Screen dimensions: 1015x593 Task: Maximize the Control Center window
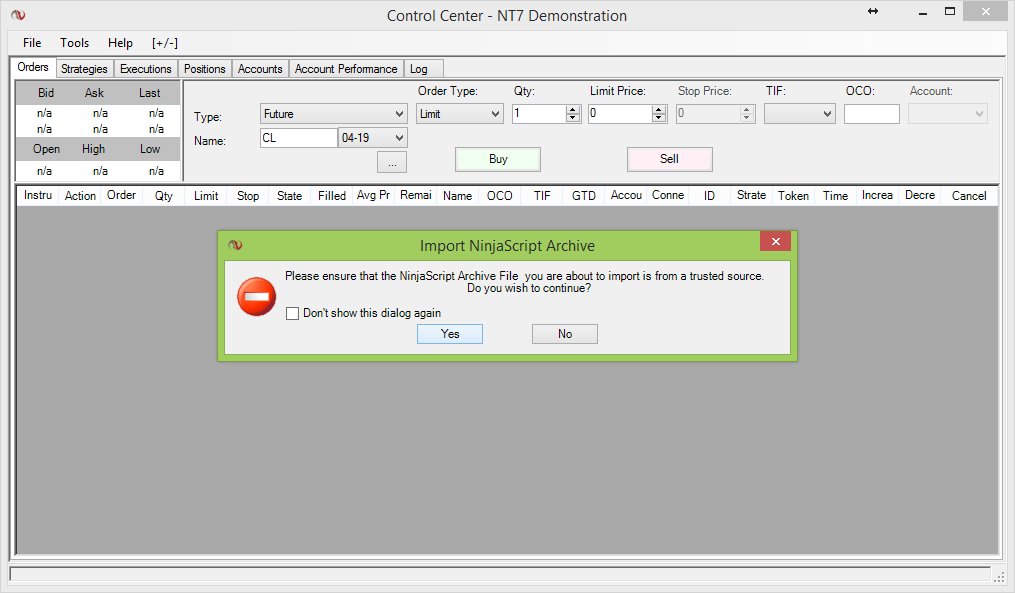coord(950,11)
